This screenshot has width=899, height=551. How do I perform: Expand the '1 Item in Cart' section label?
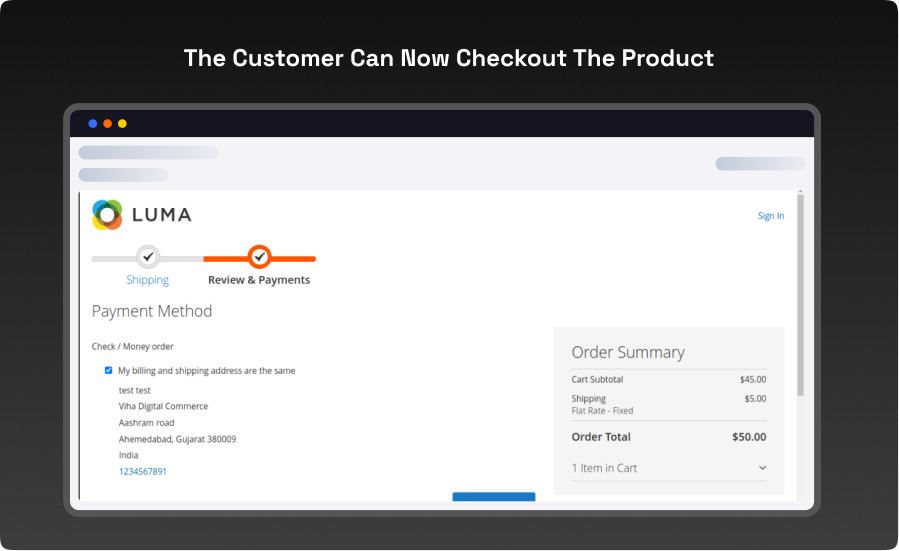pyautogui.click(x=604, y=468)
